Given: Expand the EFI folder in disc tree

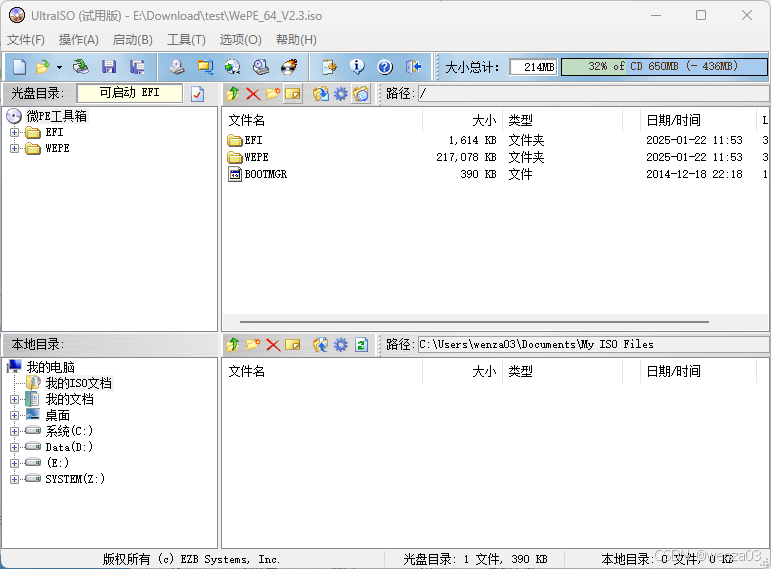Looking at the screenshot, I should tap(14, 132).
